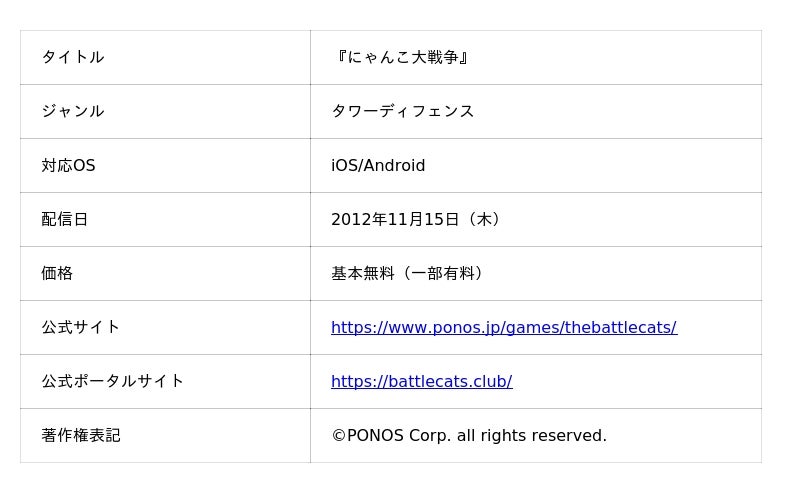
Task: Open the ponos.jp thebattlecats official site link
Action: 504,328
